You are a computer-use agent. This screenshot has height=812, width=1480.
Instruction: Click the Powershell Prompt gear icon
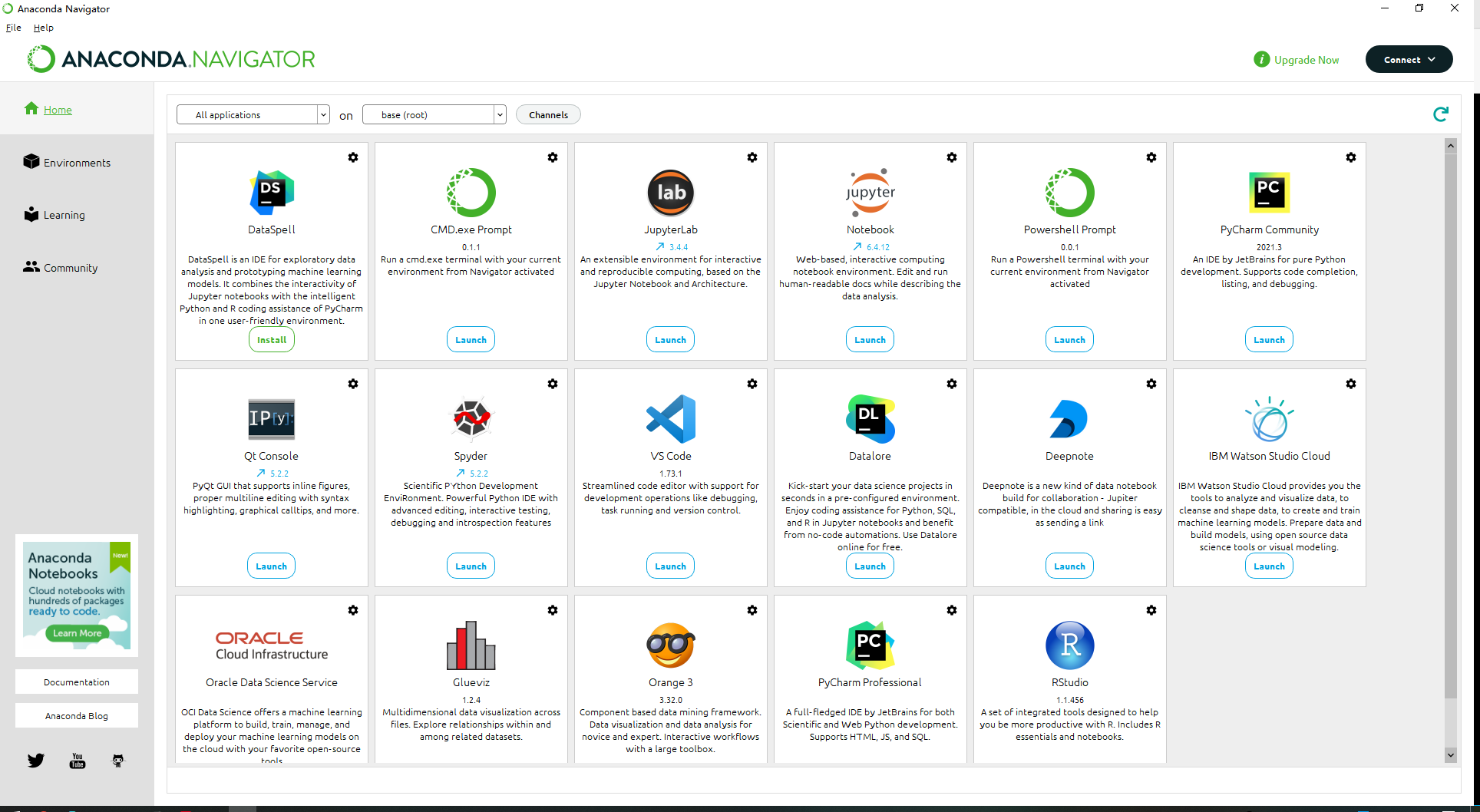1151,157
